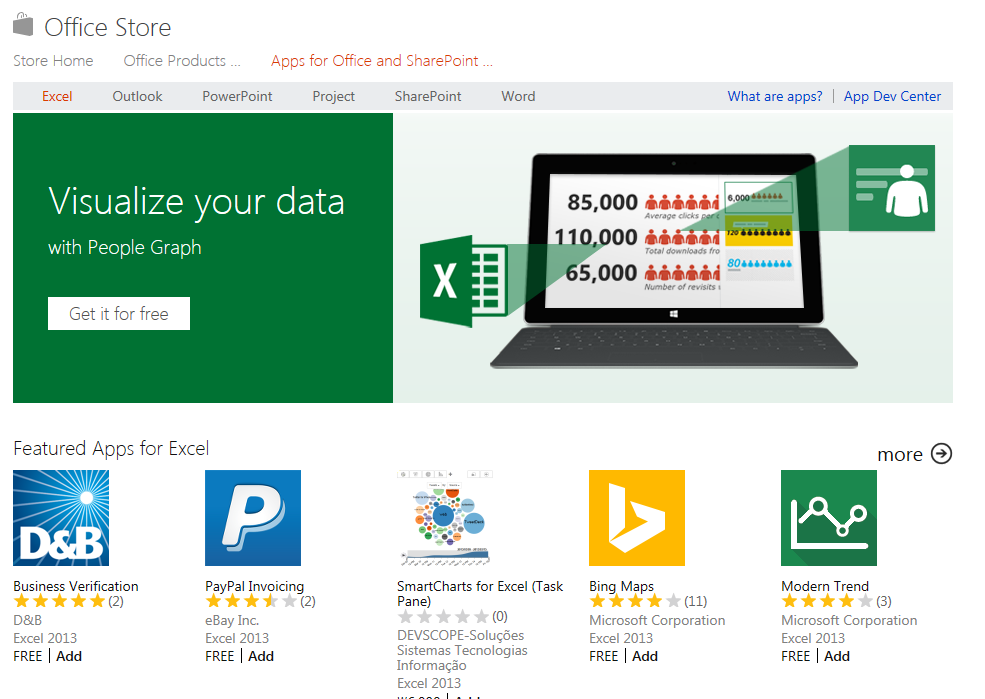Add the PayPal Invoicing app
985x699 pixels.
[x=261, y=656]
